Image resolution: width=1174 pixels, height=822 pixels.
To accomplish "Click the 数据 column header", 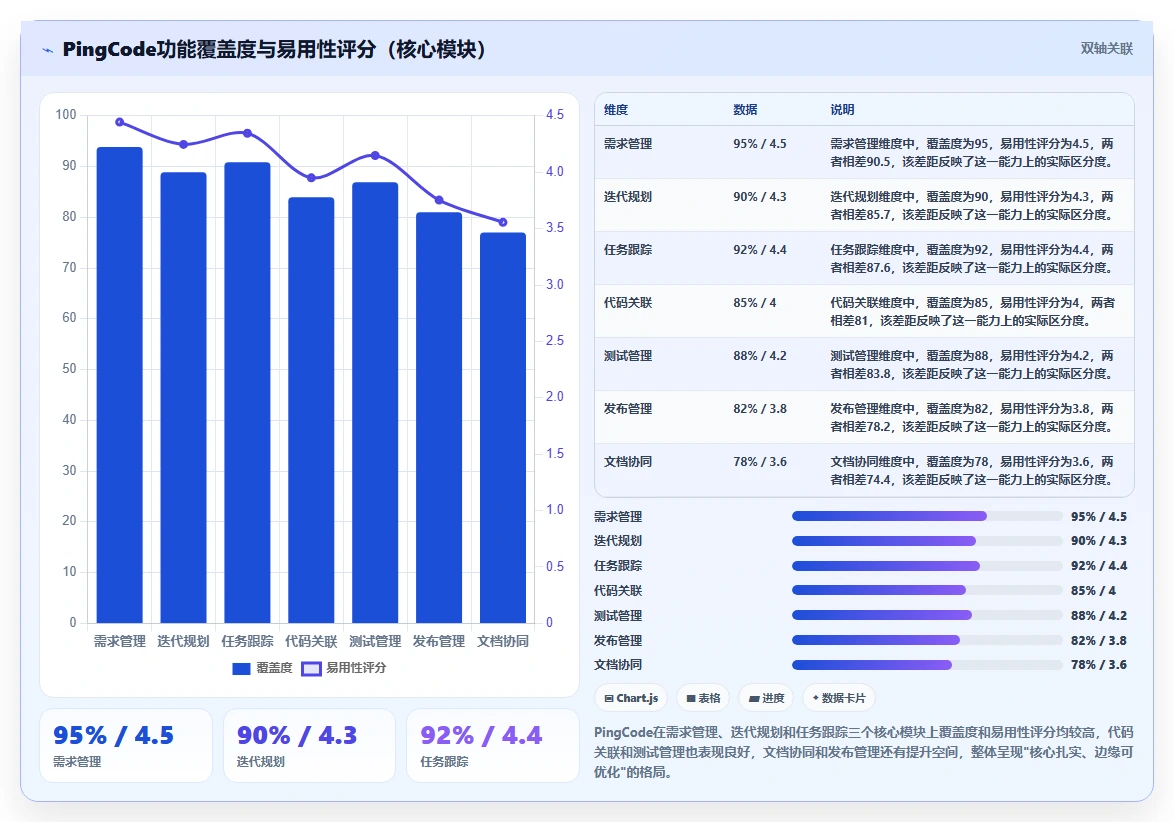I will click(x=745, y=109).
